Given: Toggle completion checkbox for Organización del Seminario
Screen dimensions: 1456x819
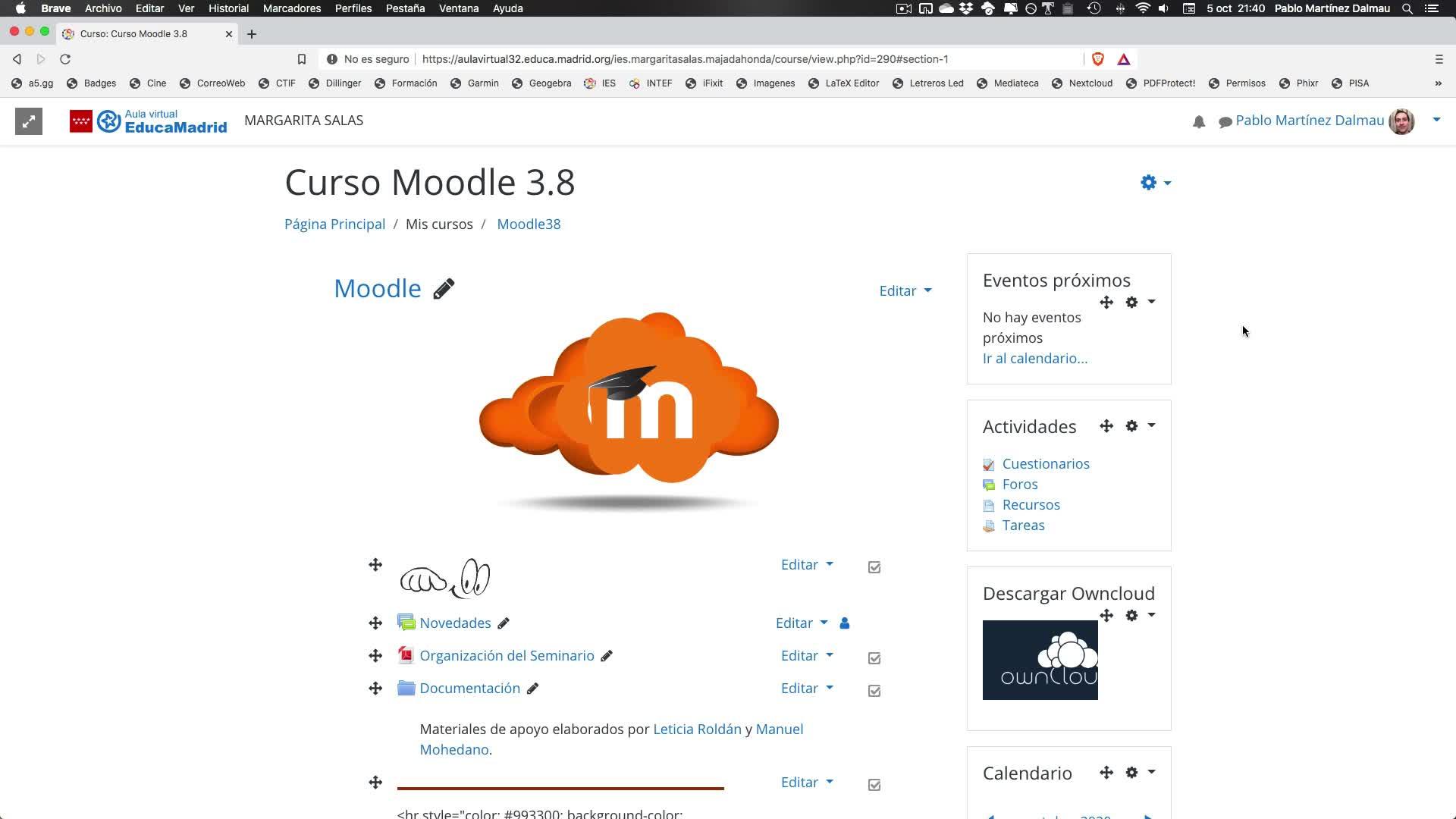Looking at the screenshot, I should [874, 658].
